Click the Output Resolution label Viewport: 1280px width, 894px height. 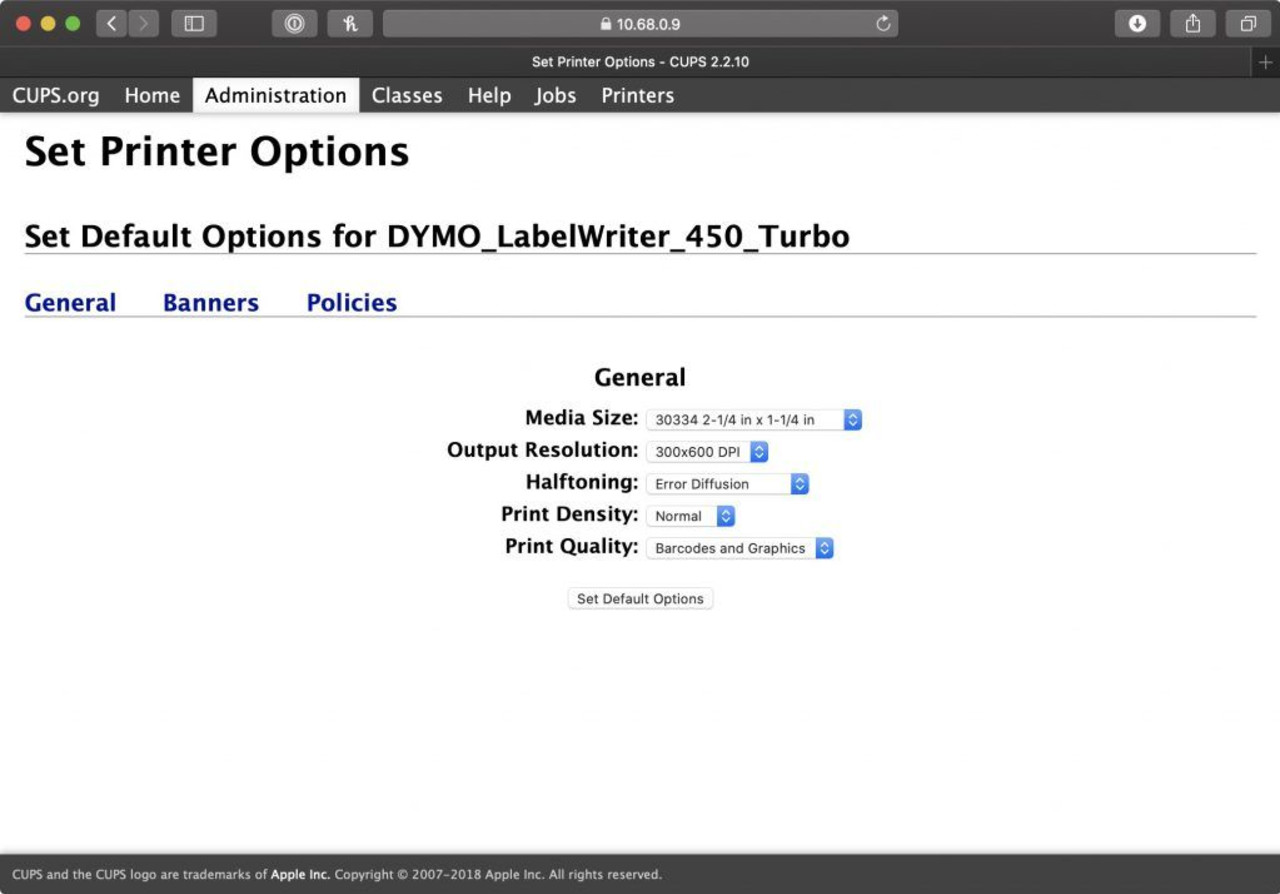coord(542,450)
